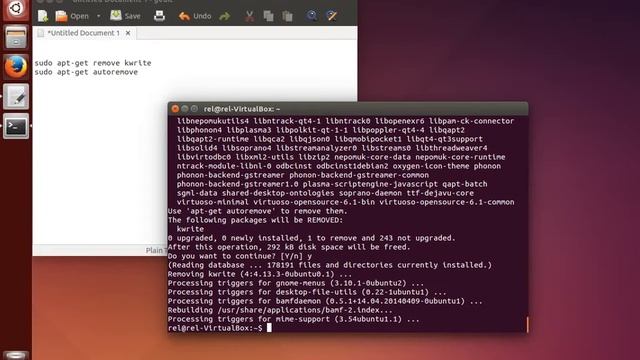Click 'Do you want to continue? [Y/n]' line
Image resolution: width=640 pixels, height=360 pixels.
pyautogui.click(x=240, y=256)
